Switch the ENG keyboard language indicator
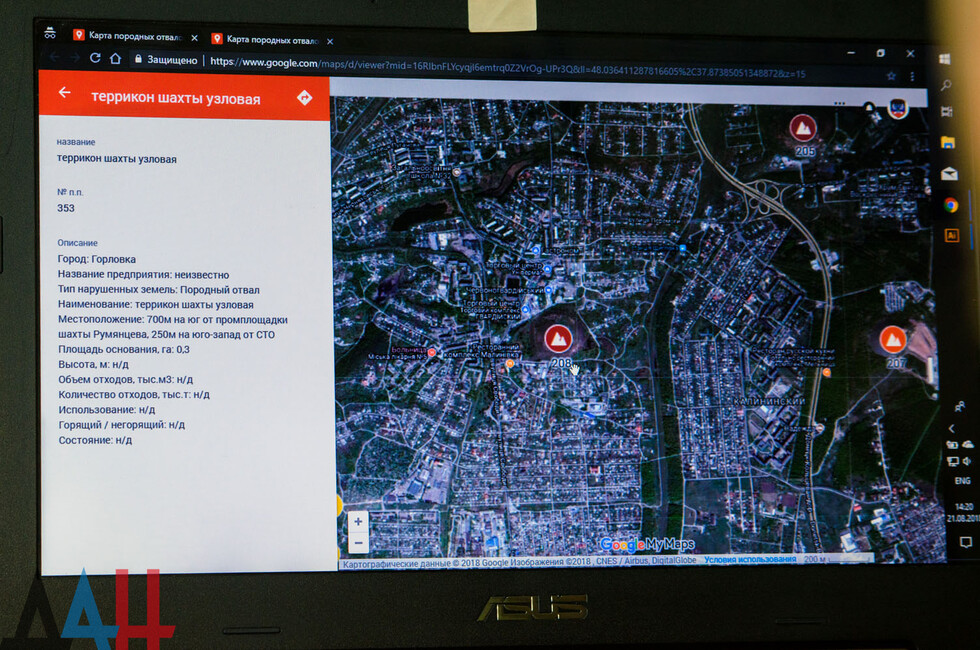 click(x=962, y=481)
